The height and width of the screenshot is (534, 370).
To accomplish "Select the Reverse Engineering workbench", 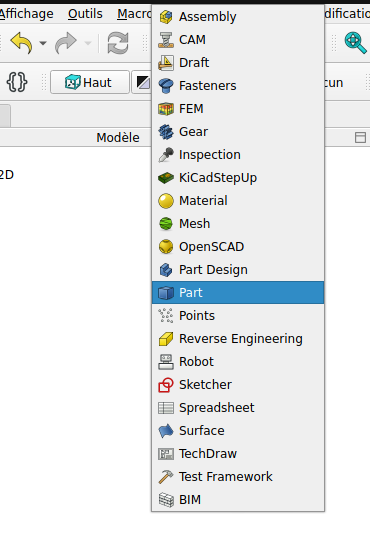I will pos(238,339).
